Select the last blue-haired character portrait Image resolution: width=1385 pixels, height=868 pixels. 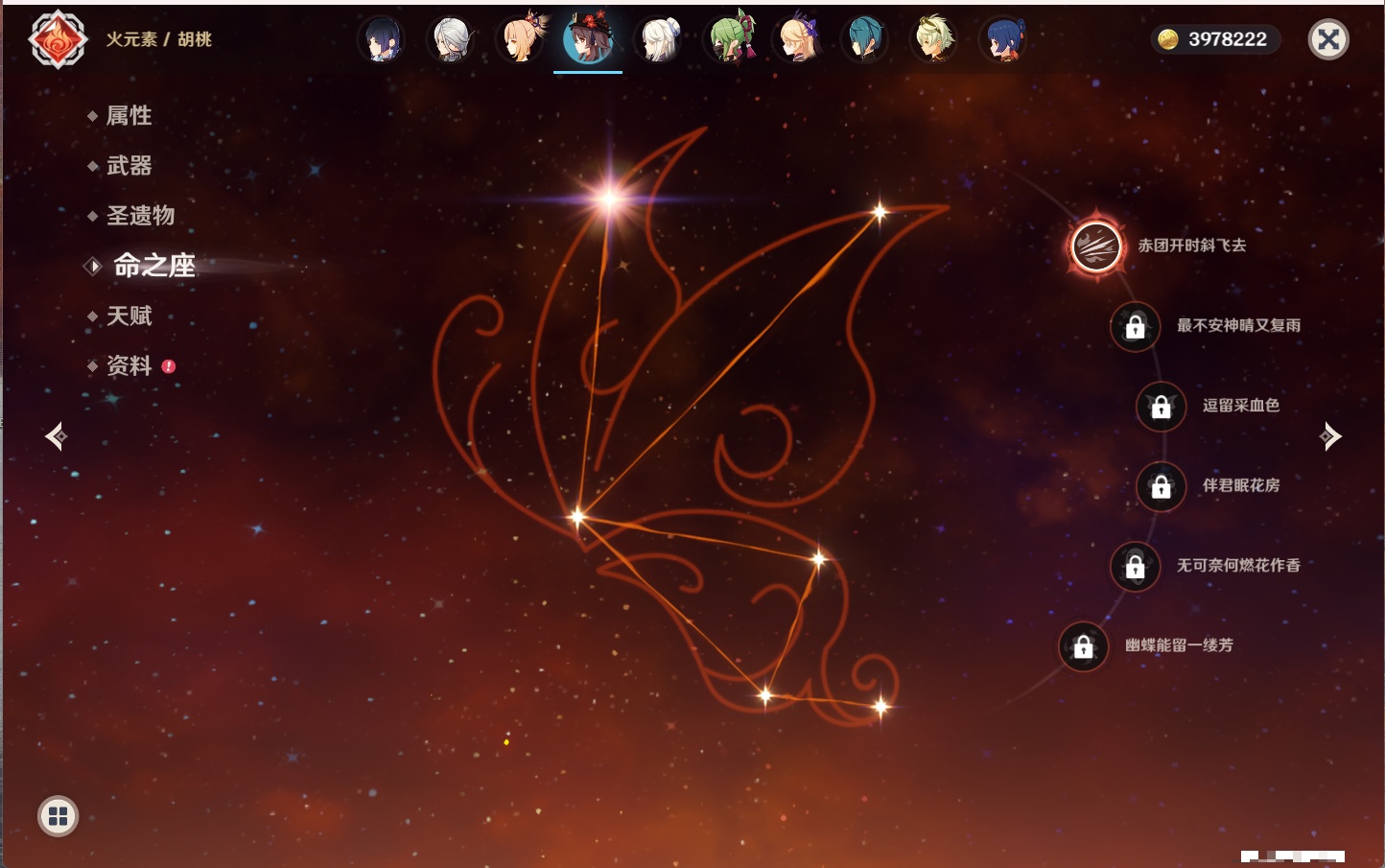coord(1003,40)
